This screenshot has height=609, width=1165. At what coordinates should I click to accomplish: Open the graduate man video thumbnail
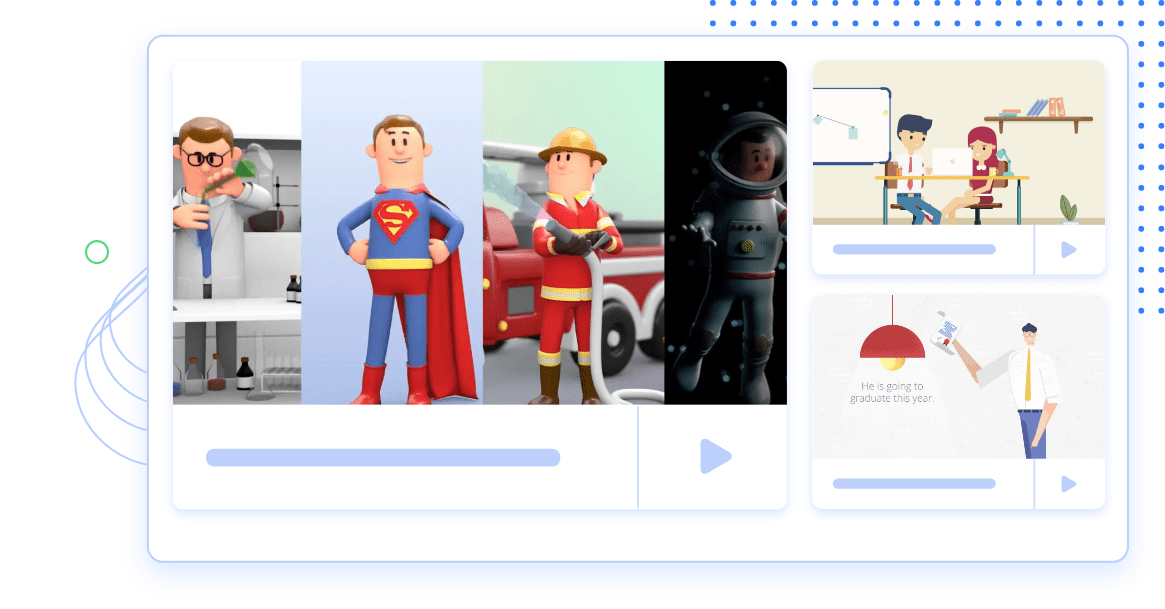coord(958,377)
